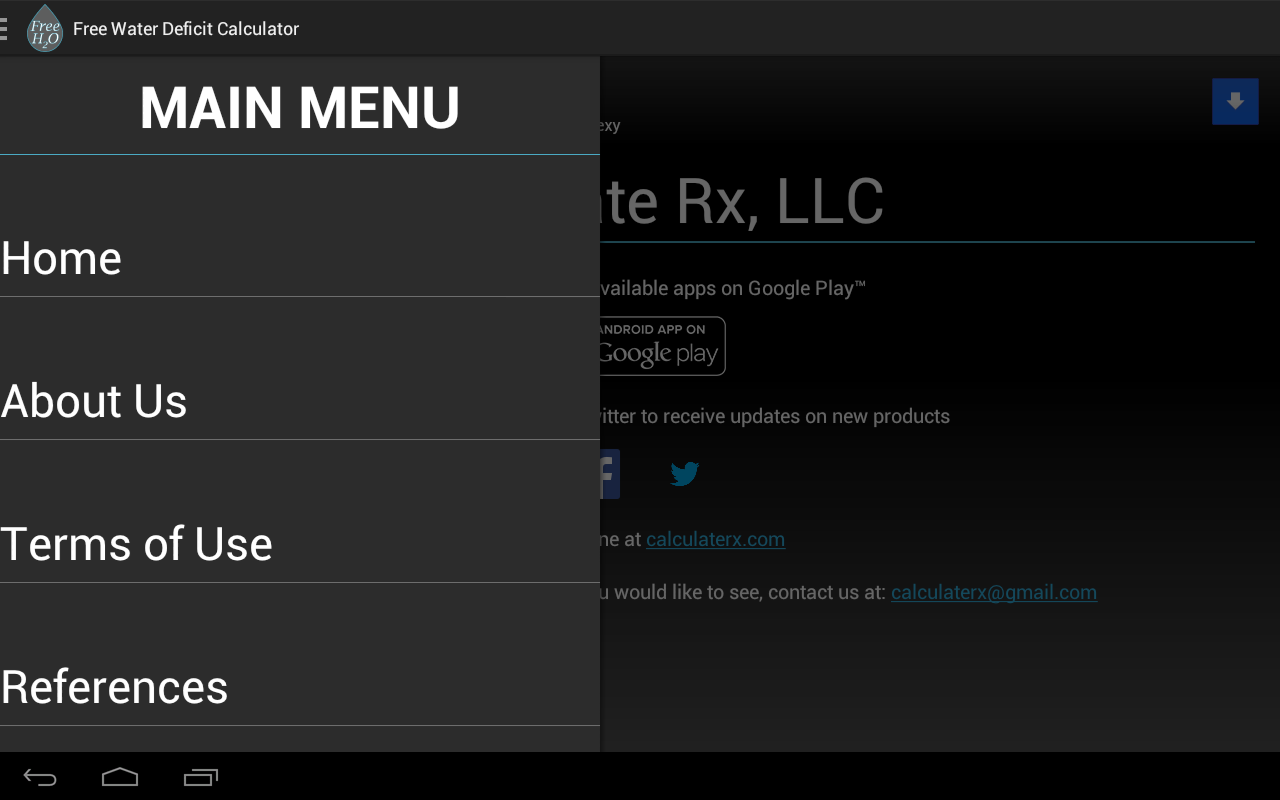
Task: Open the calculaterx.com website link
Action: point(715,539)
